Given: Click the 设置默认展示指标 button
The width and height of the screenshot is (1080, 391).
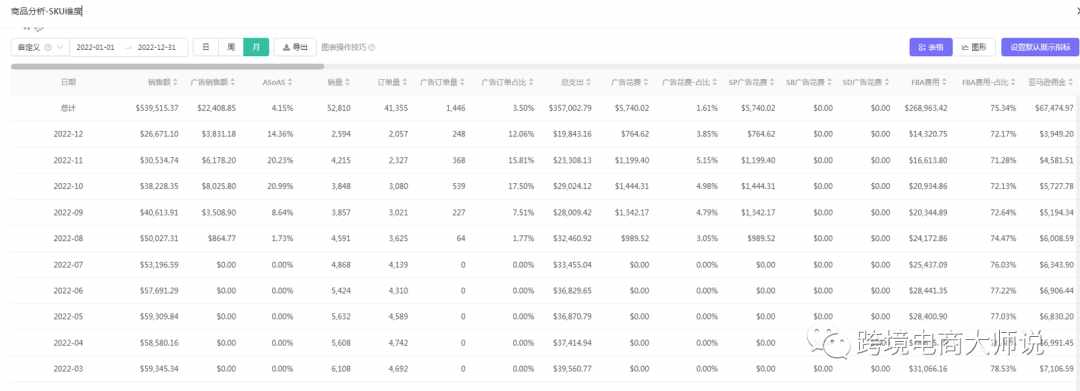Looking at the screenshot, I should pos(1040,47).
